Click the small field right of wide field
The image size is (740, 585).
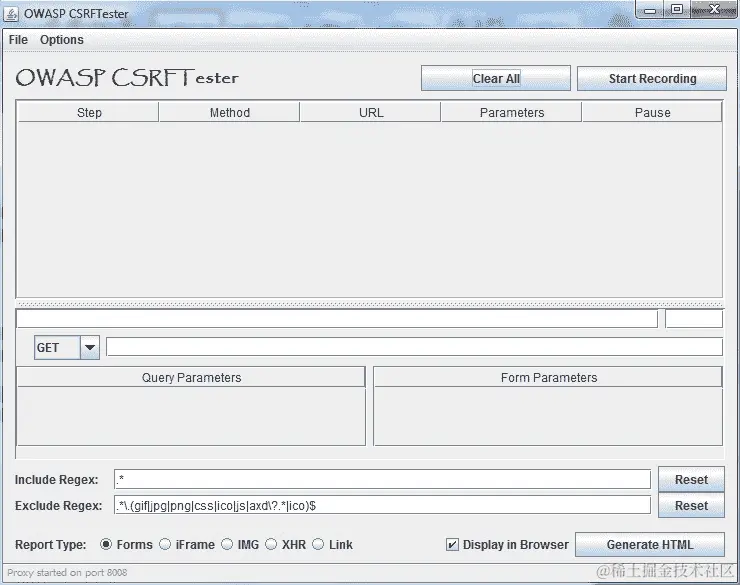[x=694, y=318]
